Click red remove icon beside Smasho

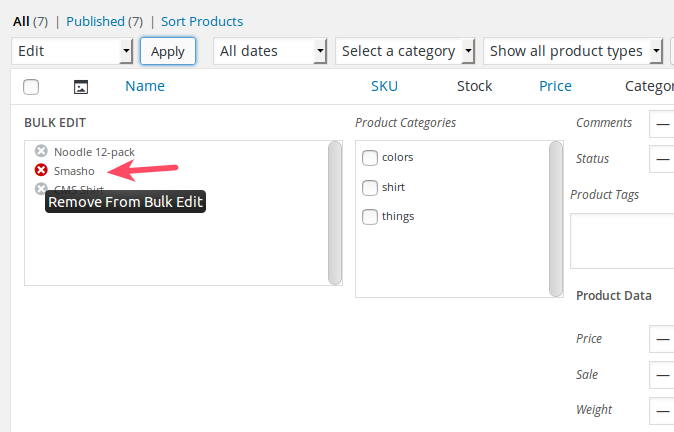pyautogui.click(x=41, y=170)
